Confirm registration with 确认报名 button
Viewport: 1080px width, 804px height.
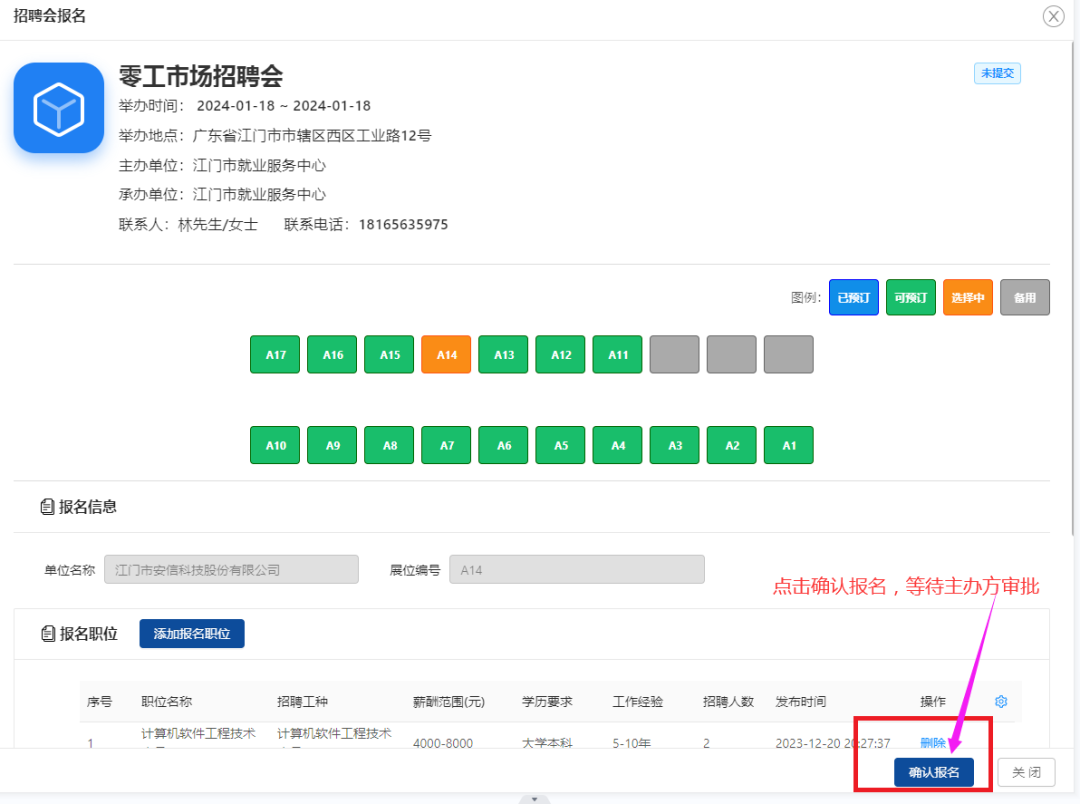pos(933,772)
